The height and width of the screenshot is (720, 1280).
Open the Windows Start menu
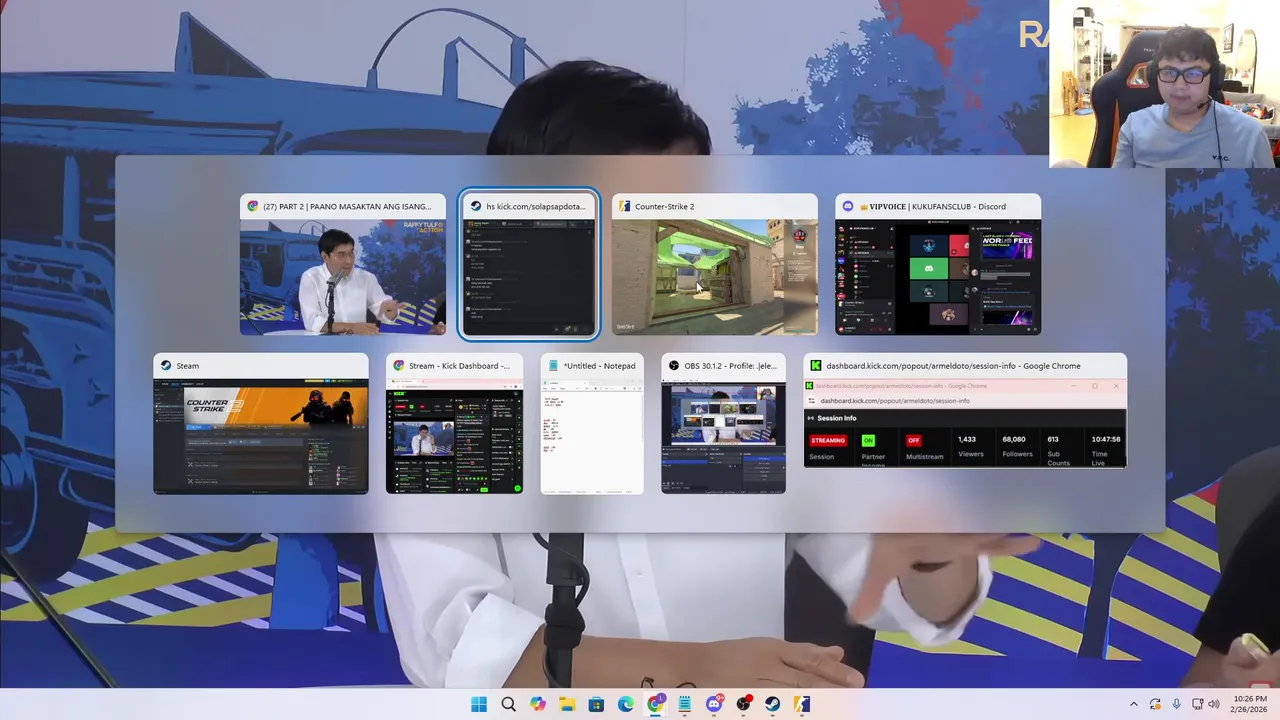tap(479, 704)
